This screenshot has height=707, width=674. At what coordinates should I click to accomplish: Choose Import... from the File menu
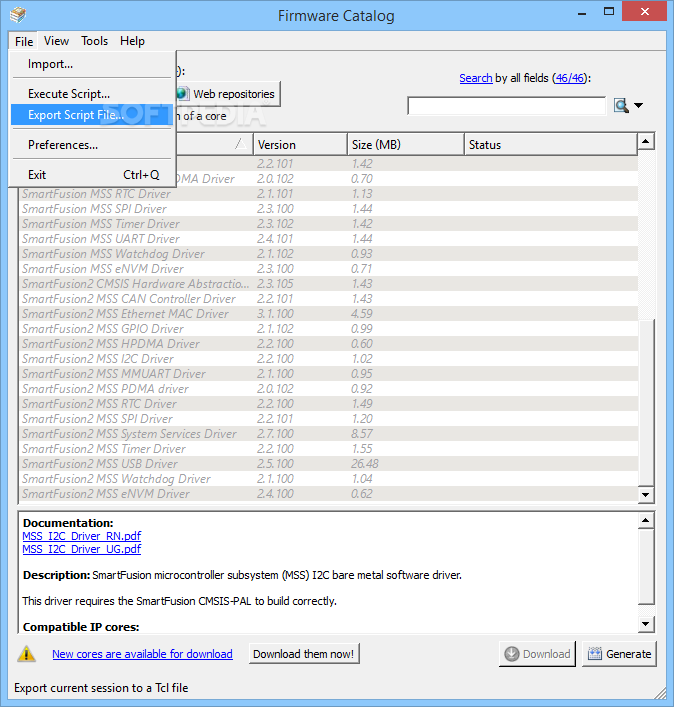click(x=92, y=64)
